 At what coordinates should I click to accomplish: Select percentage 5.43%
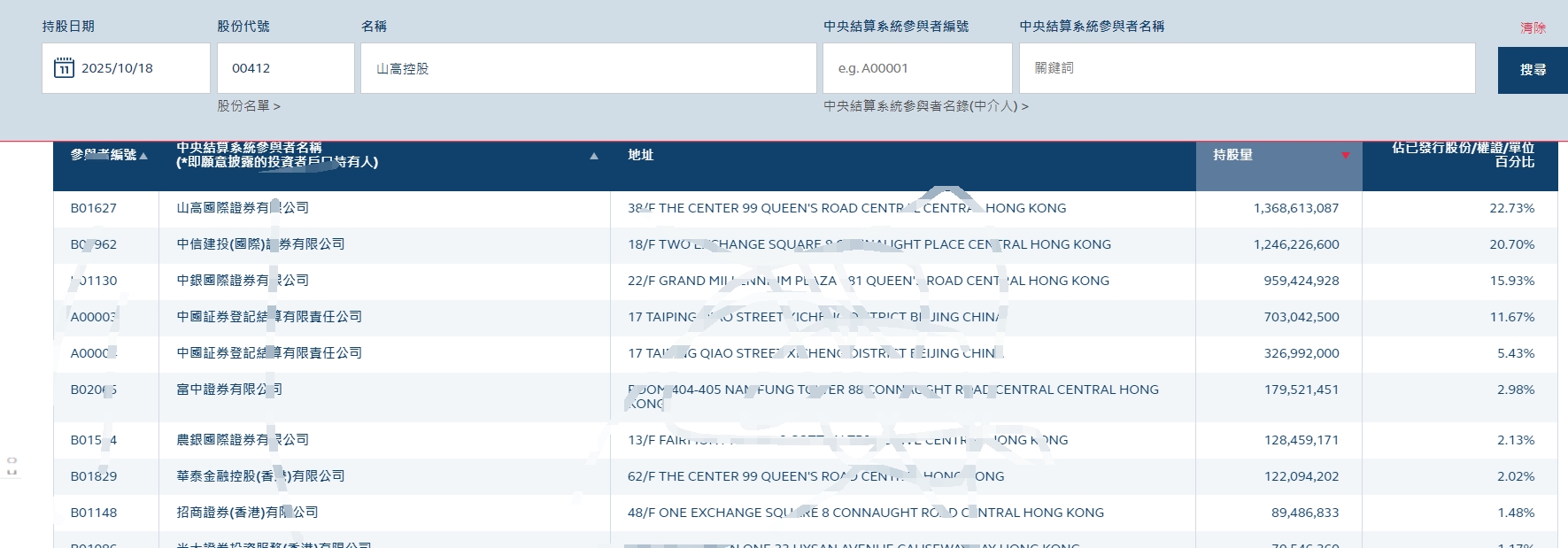click(x=1516, y=353)
